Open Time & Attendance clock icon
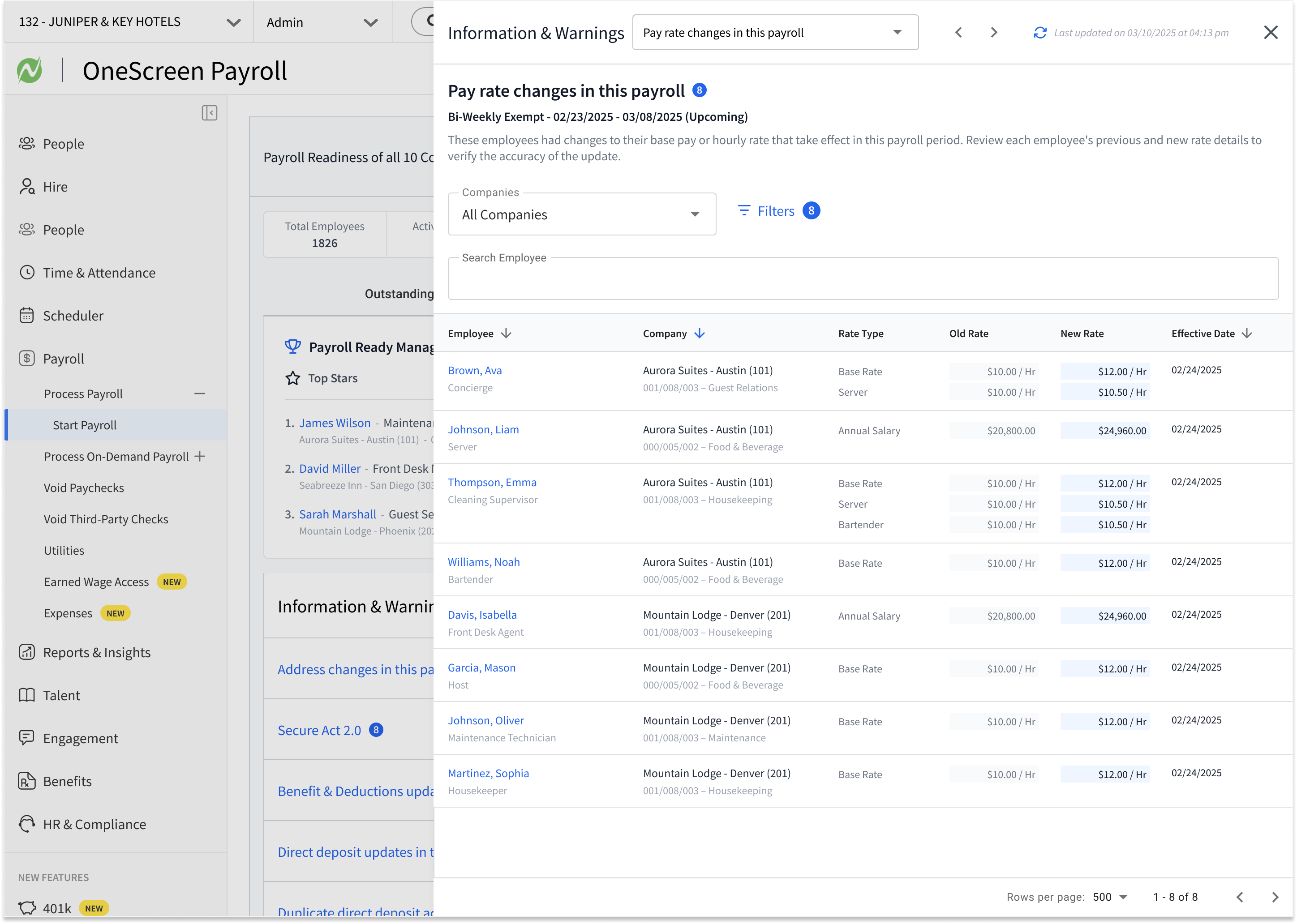1297x924 pixels. 27,273
